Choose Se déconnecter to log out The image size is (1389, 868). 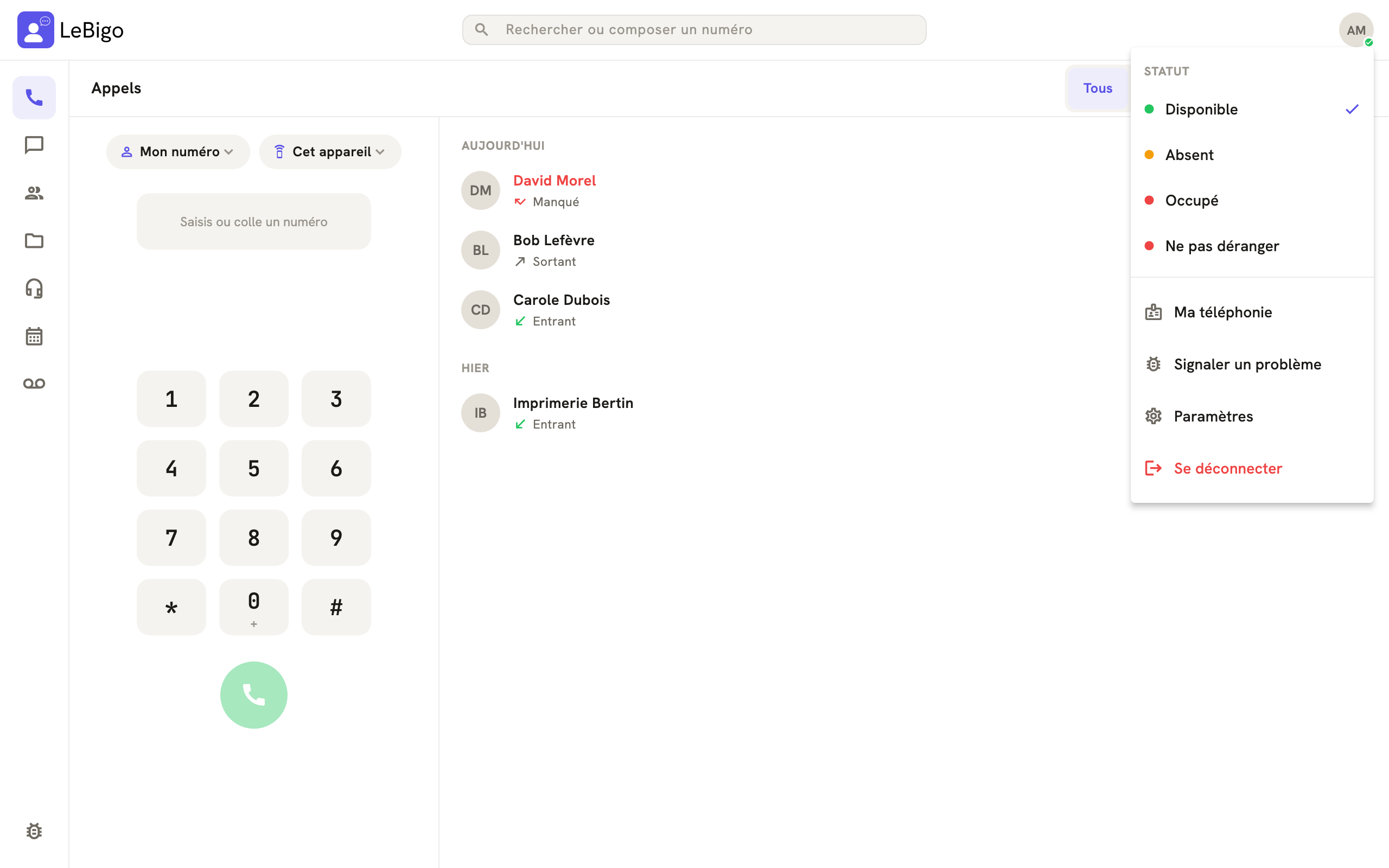pos(1252,468)
